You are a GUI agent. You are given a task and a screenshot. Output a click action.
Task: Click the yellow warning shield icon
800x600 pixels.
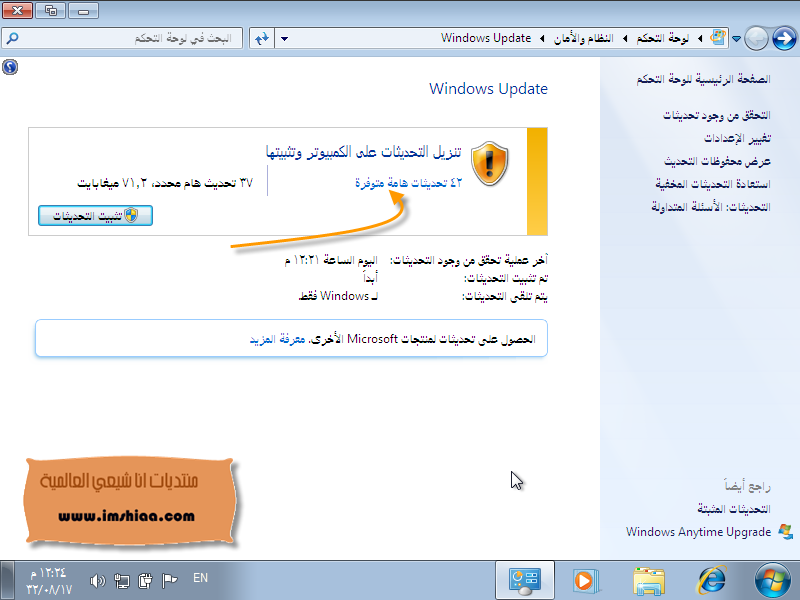tap(489, 164)
